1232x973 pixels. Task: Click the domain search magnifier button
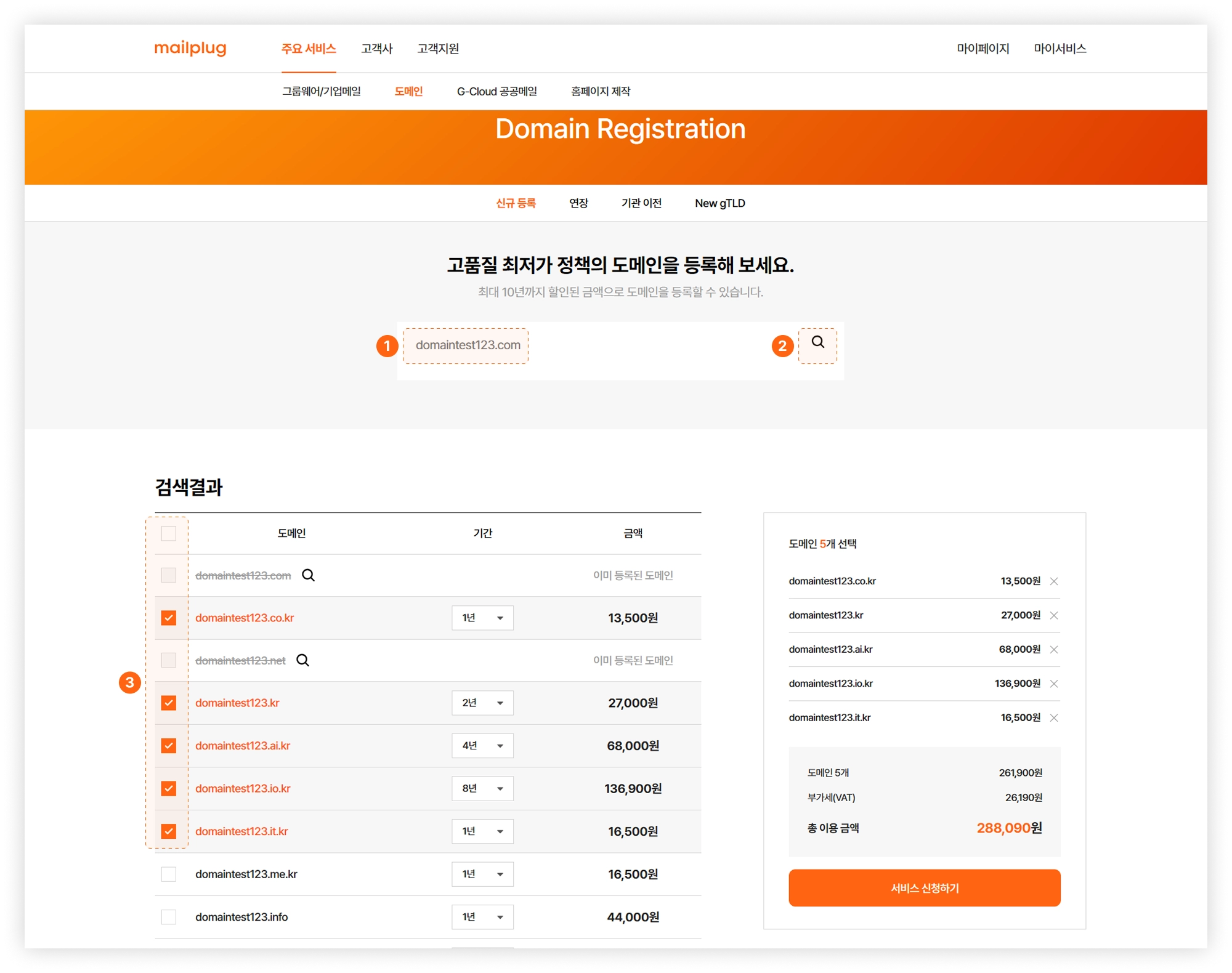(817, 342)
